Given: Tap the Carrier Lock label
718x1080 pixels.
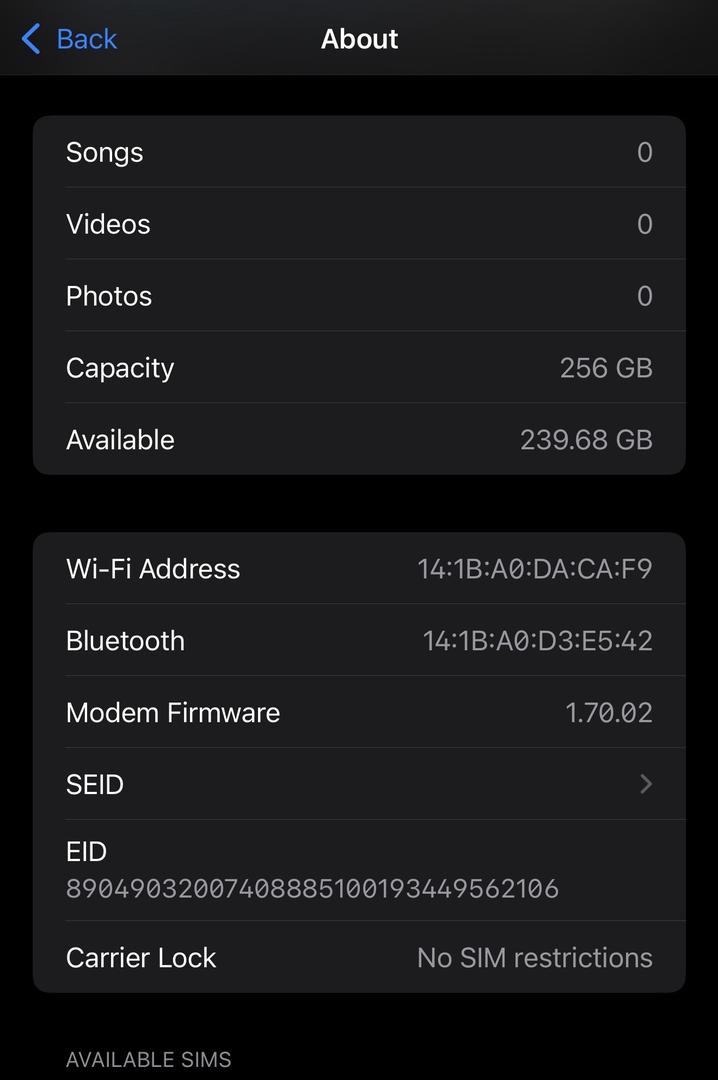Looking at the screenshot, I should (x=141, y=958).
